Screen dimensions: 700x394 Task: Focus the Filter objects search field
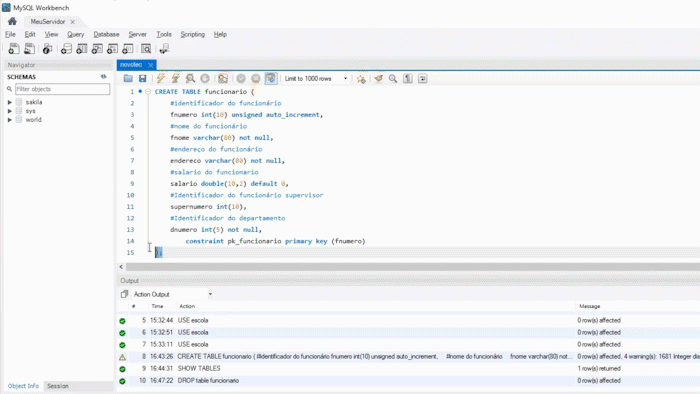(x=62, y=89)
